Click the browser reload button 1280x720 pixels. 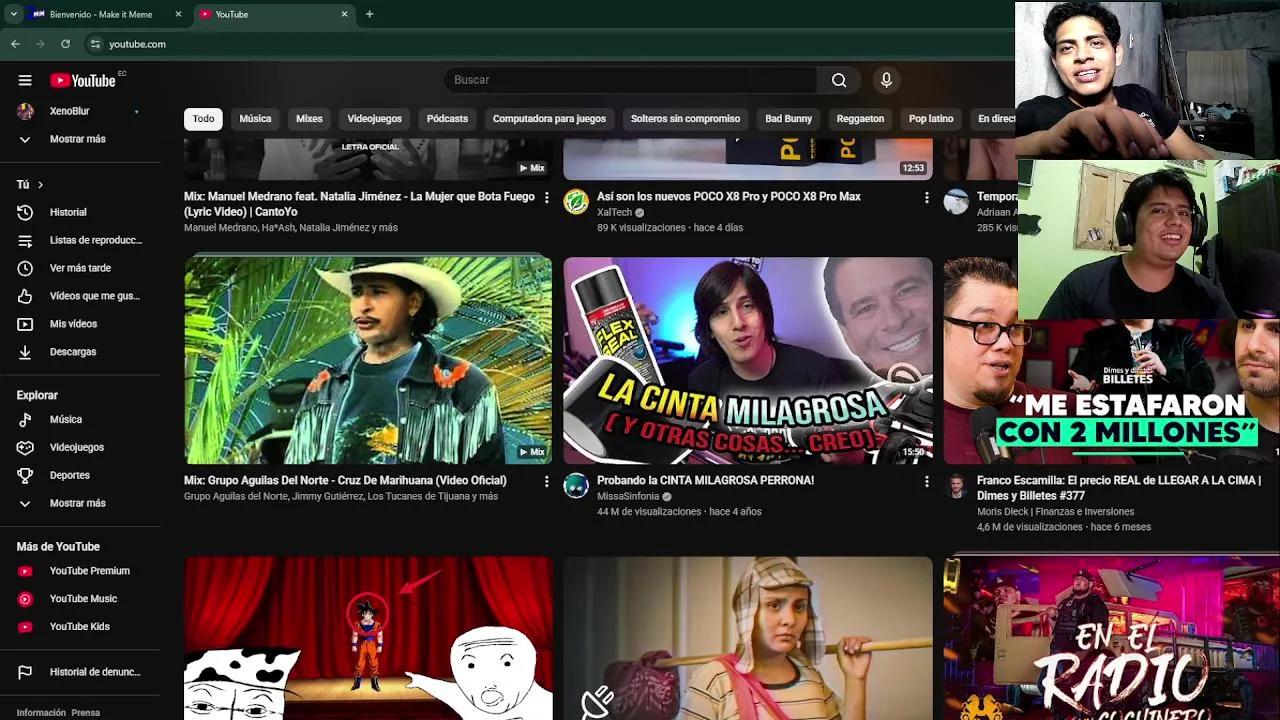point(65,44)
